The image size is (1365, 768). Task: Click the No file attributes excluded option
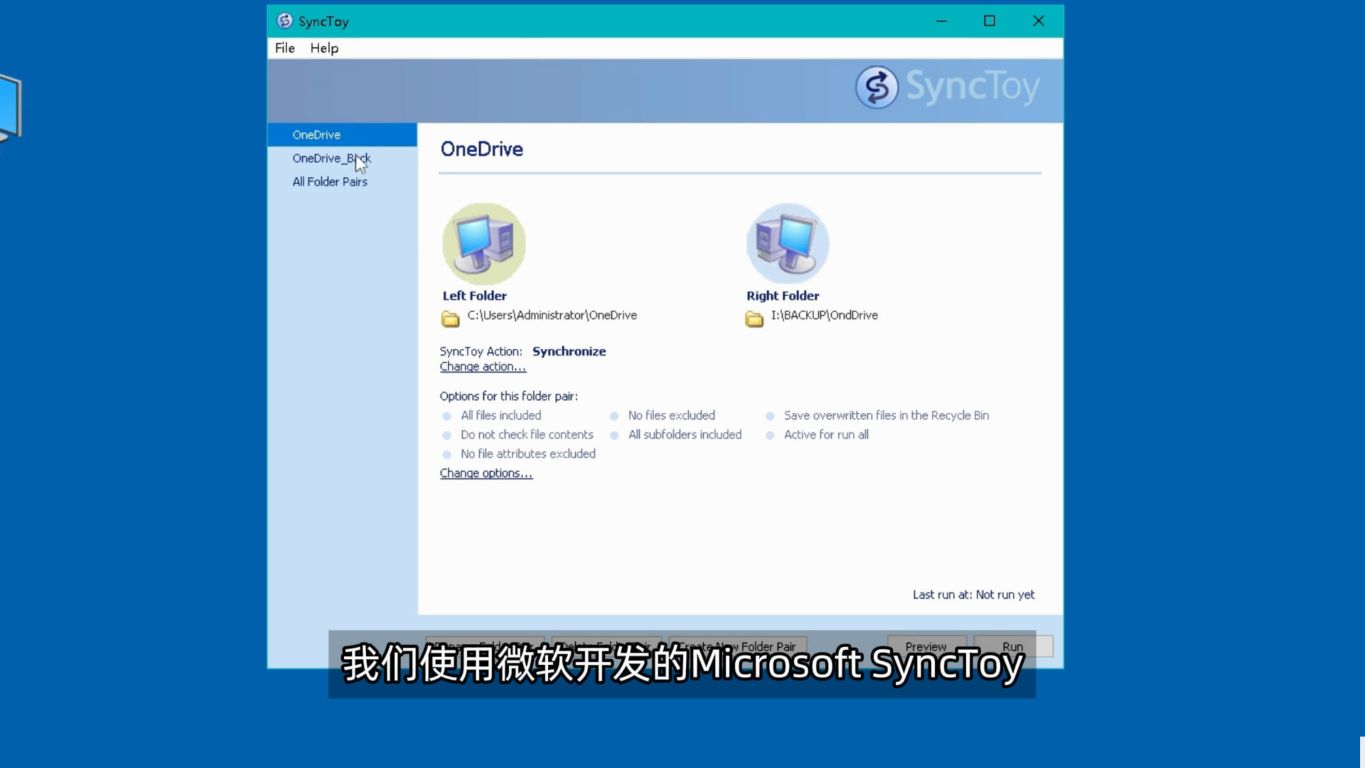point(528,454)
